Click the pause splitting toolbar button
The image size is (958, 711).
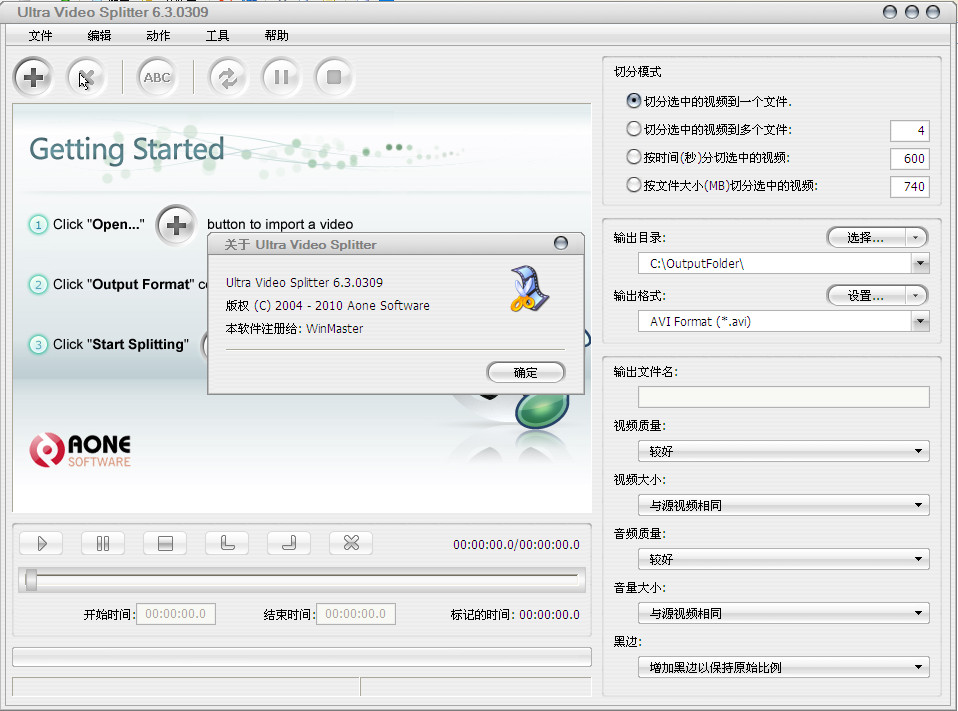pos(281,78)
